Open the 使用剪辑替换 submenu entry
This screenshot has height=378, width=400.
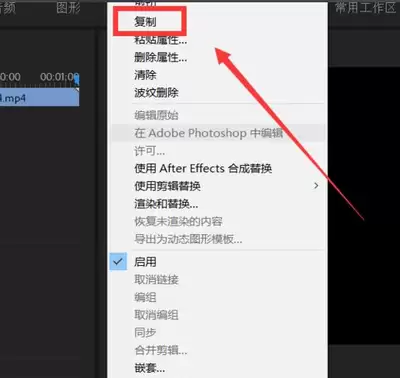click(218, 186)
